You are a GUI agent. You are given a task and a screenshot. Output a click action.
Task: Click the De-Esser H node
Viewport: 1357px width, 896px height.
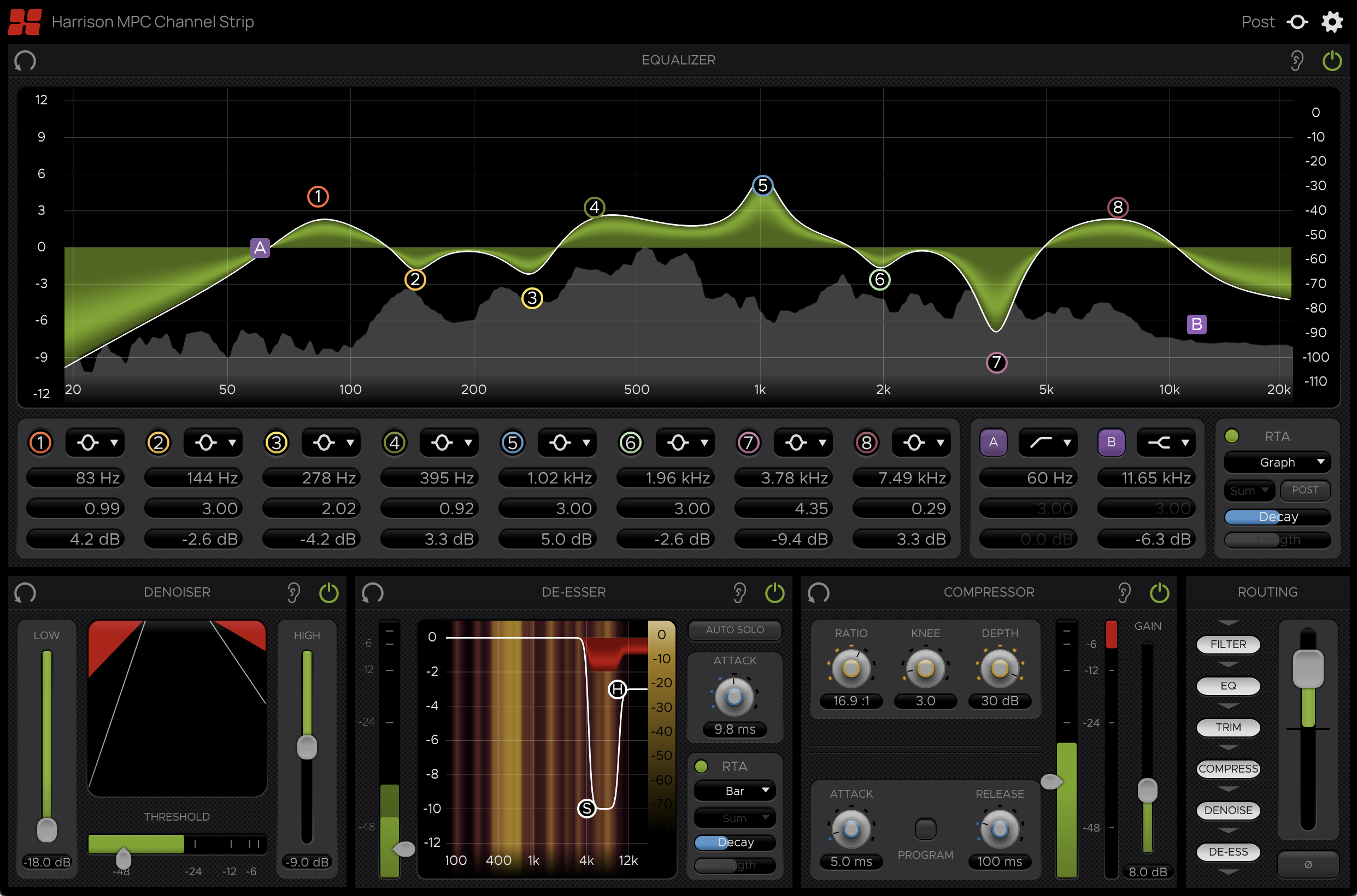618,689
